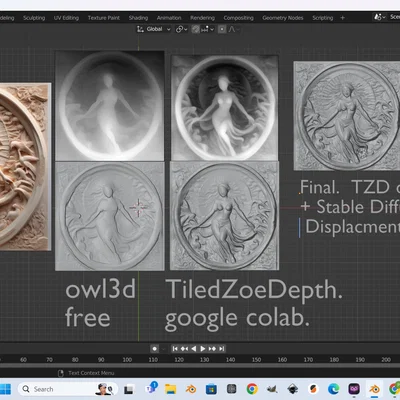
Task: Switch to Geometry Nodes workspace tab
Action: pyautogui.click(x=283, y=18)
